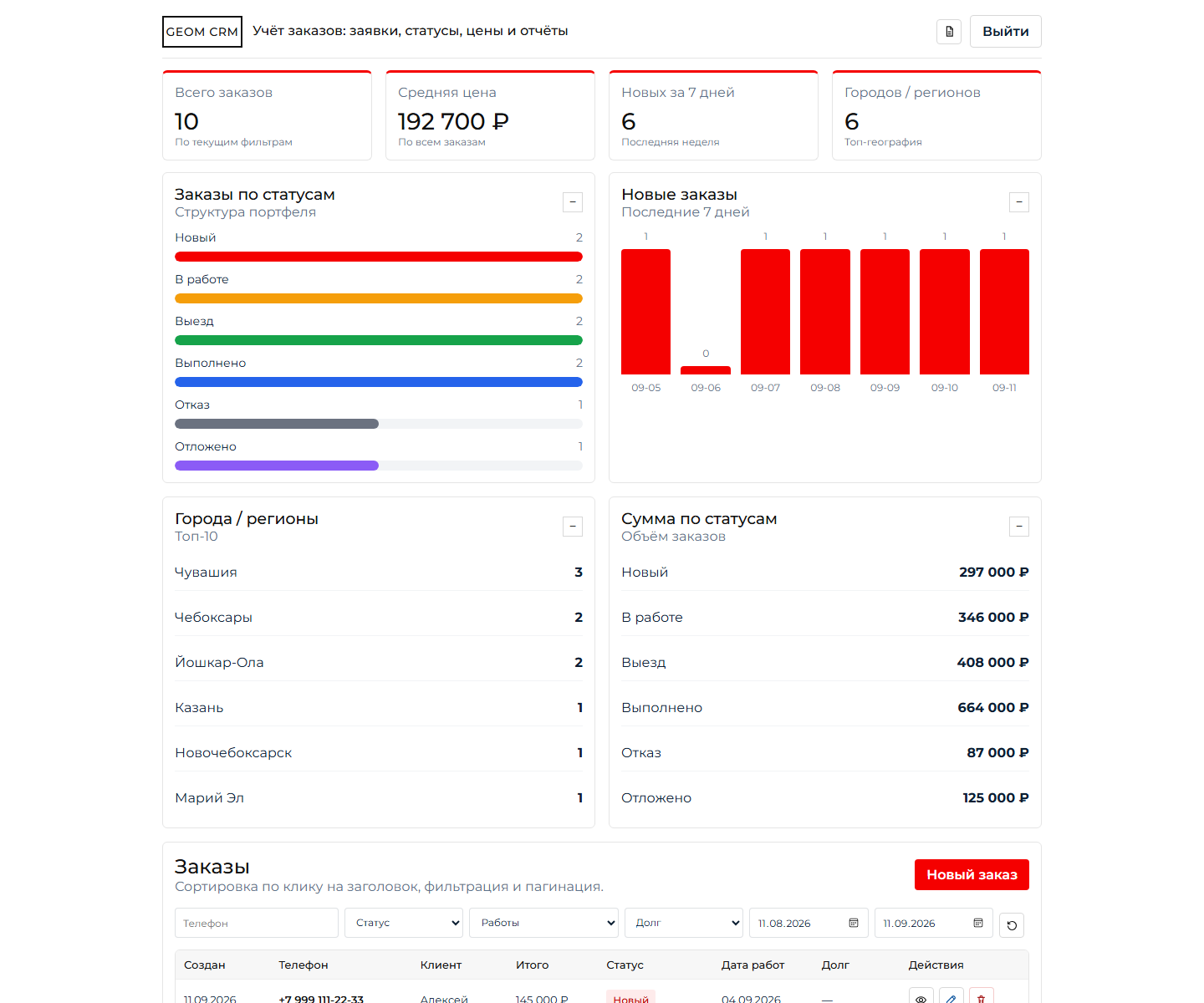Click the 125 000 ₽ Отложено sum
This screenshot has width=1204, height=1003.
(995, 798)
